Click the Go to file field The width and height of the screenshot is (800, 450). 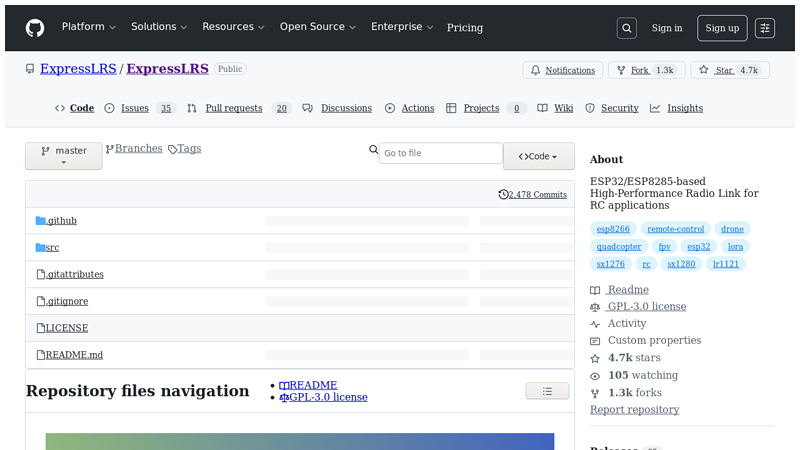click(440, 153)
